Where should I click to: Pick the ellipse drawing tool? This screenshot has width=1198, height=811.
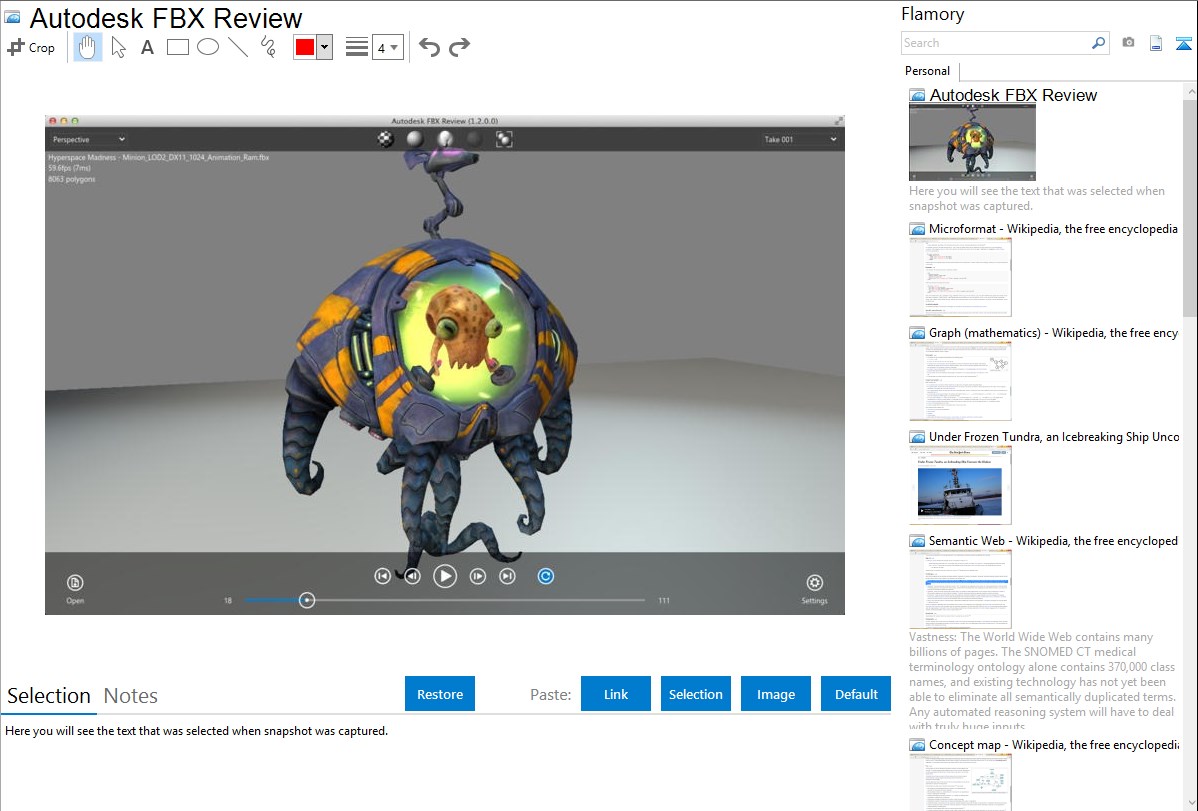pos(208,47)
